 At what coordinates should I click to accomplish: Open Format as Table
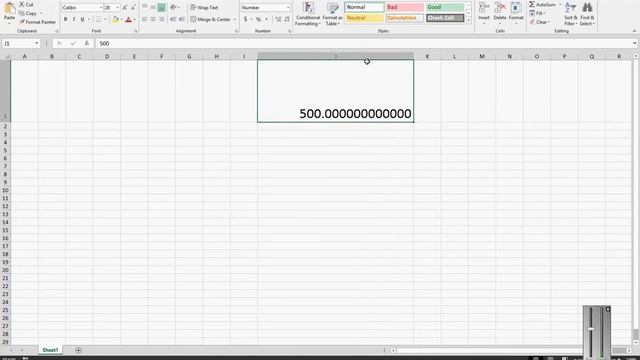[x=332, y=13]
